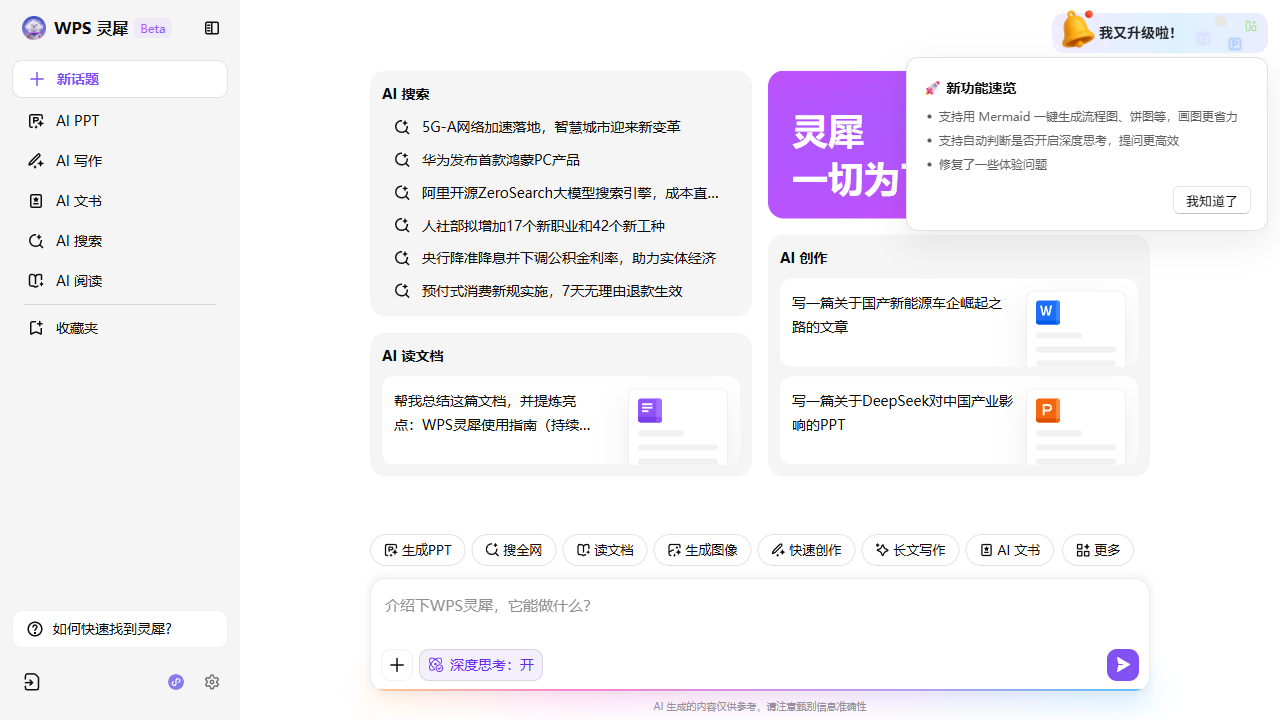Open settings via the gear icon
Image resolution: width=1280 pixels, height=720 pixels.
[212, 682]
